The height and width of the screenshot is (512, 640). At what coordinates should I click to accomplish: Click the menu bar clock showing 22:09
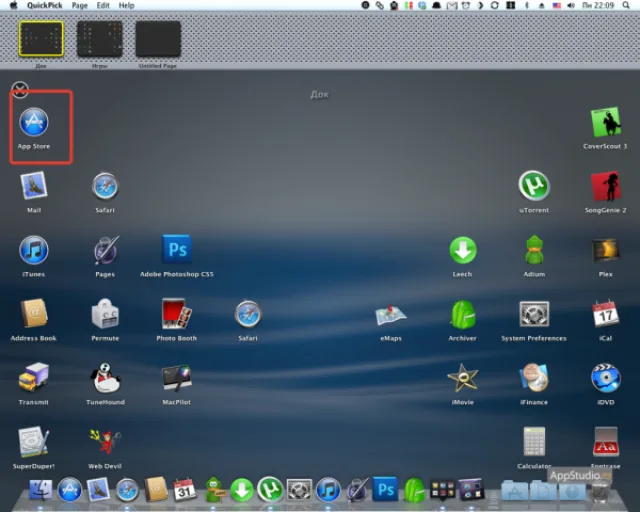598,5
